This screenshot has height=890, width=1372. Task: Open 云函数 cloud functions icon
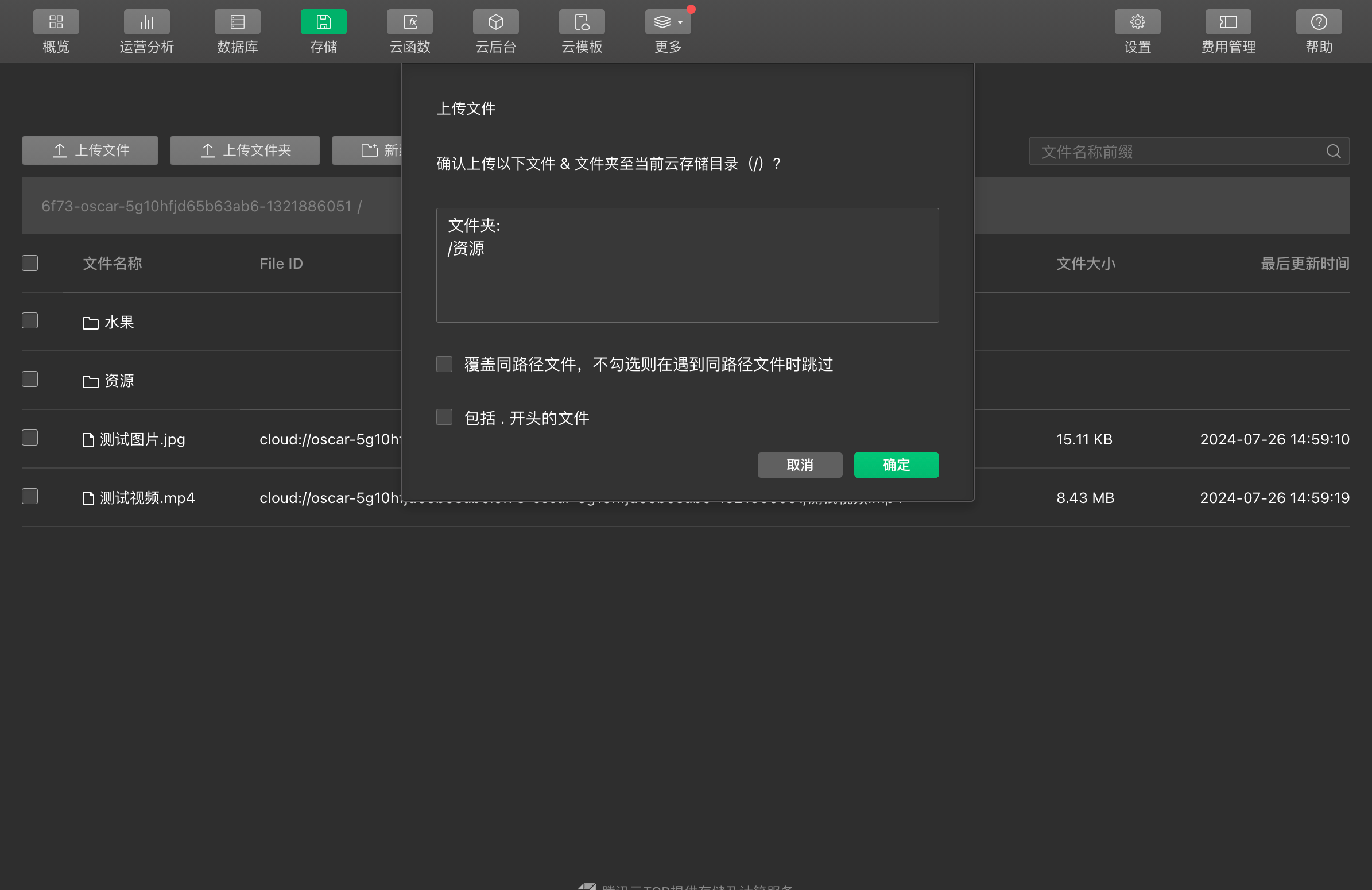point(409,22)
